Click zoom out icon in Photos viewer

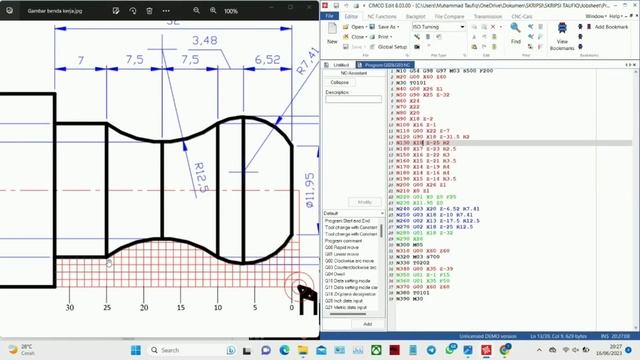[196, 11]
